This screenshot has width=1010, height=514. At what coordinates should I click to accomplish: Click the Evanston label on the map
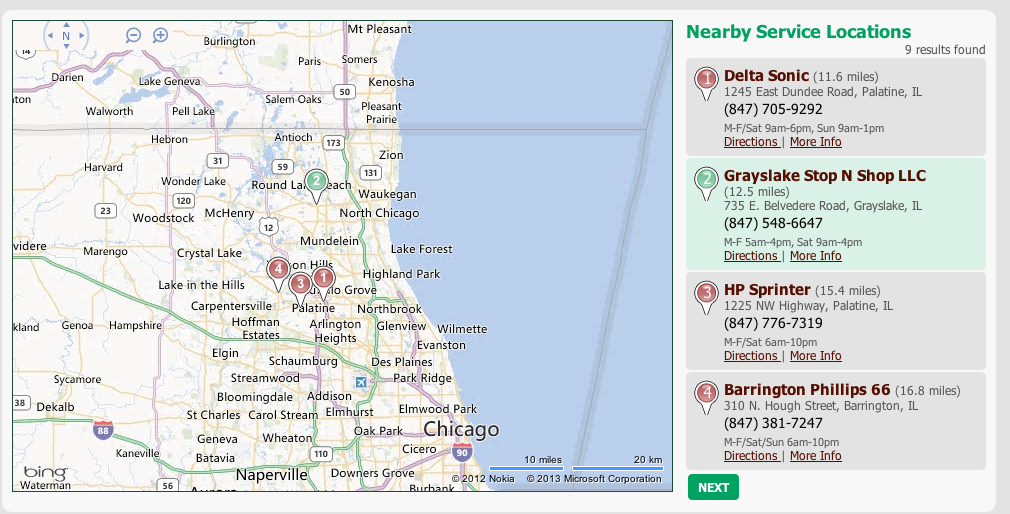pyautogui.click(x=441, y=345)
